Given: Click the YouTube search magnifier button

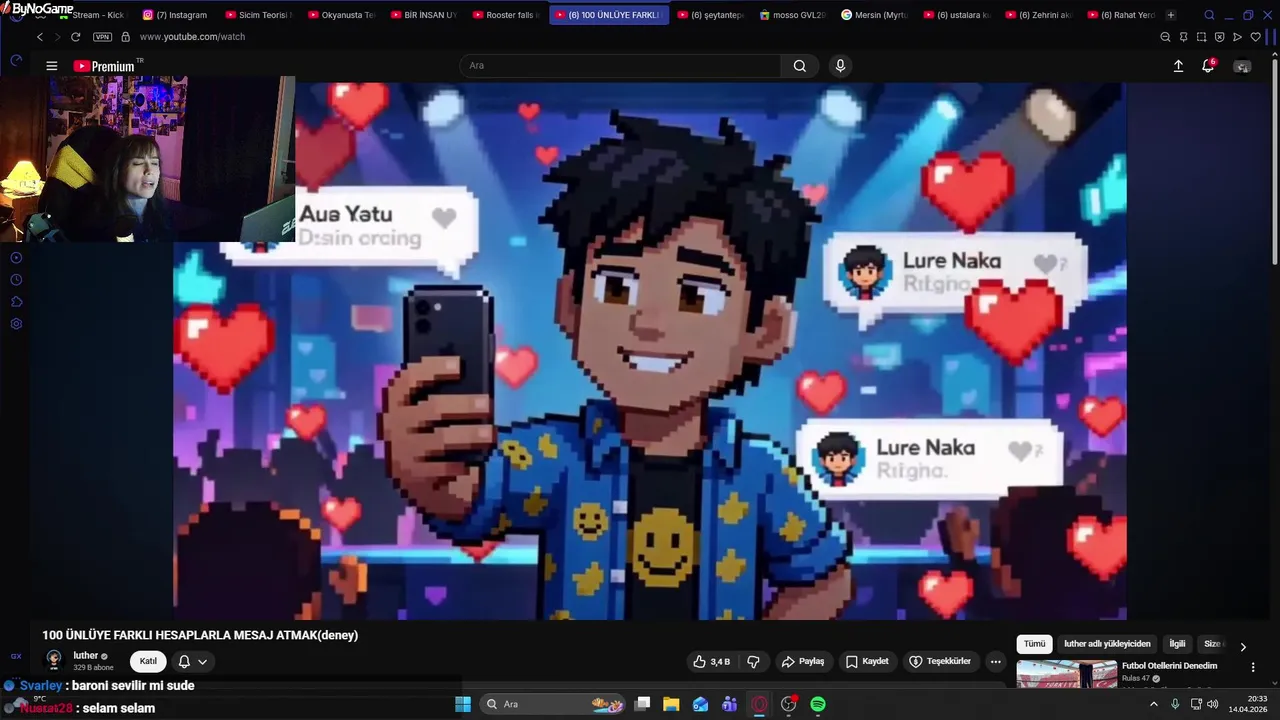Looking at the screenshot, I should tap(800, 66).
